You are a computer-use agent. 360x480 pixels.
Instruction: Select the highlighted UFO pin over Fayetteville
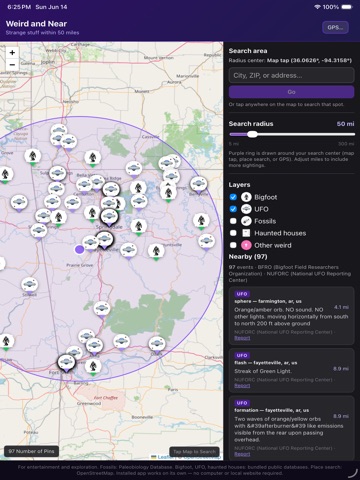click(105, 239)
